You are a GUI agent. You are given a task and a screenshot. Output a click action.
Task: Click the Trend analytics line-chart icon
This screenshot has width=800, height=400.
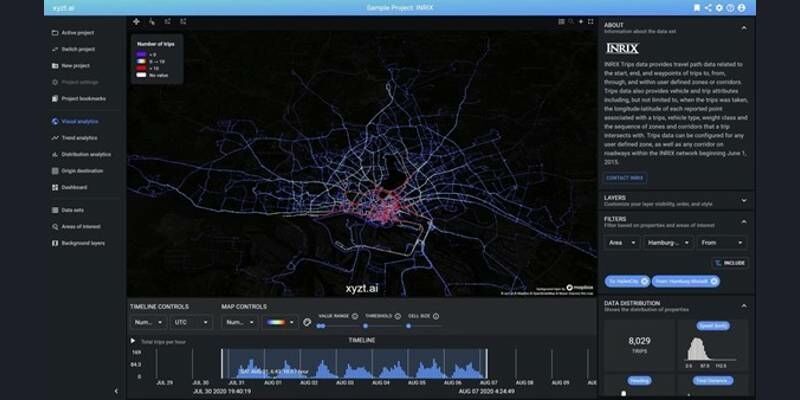pyautogui.click(x=55, y=138)
